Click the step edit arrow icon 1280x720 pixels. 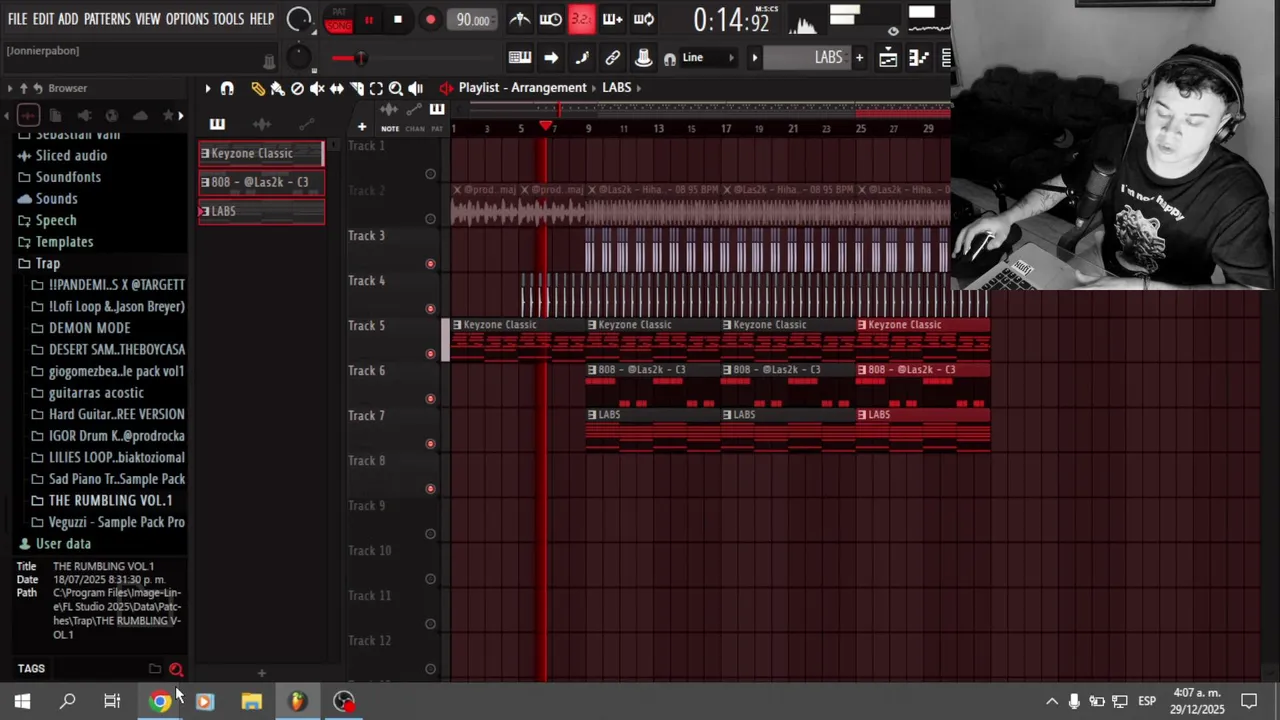coord(551,58)
